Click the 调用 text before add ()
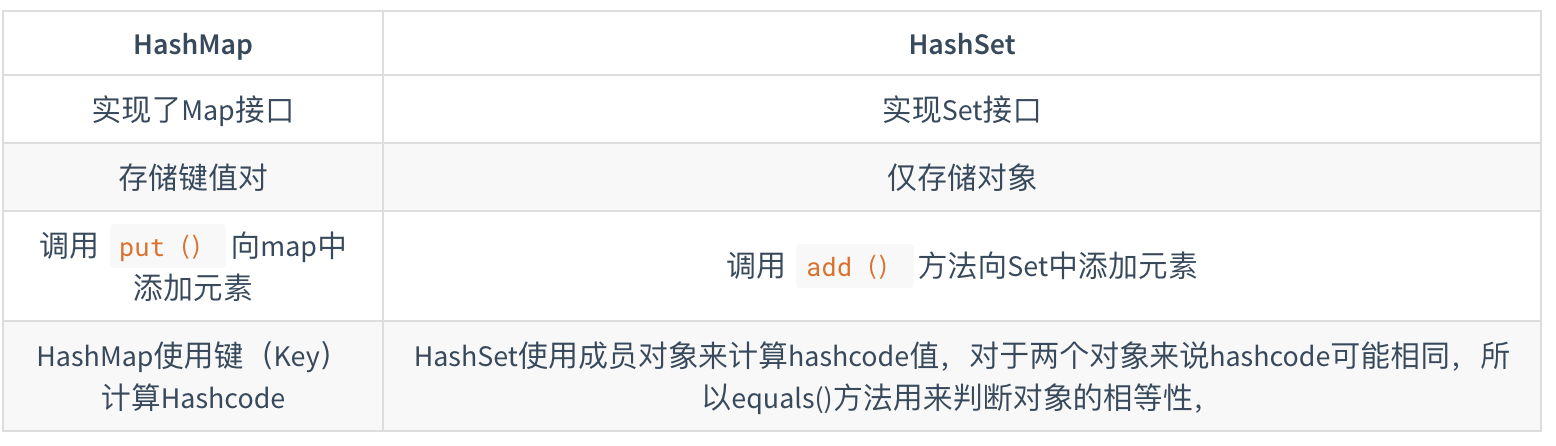The image size is (1556, 446). pyautogui.click(x=755, y=266)
